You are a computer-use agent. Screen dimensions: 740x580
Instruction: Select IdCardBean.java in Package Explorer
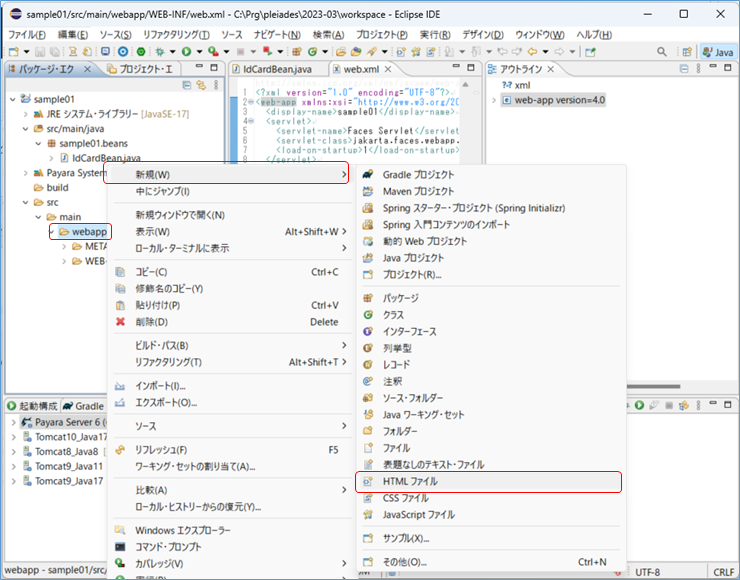[101, 158]
